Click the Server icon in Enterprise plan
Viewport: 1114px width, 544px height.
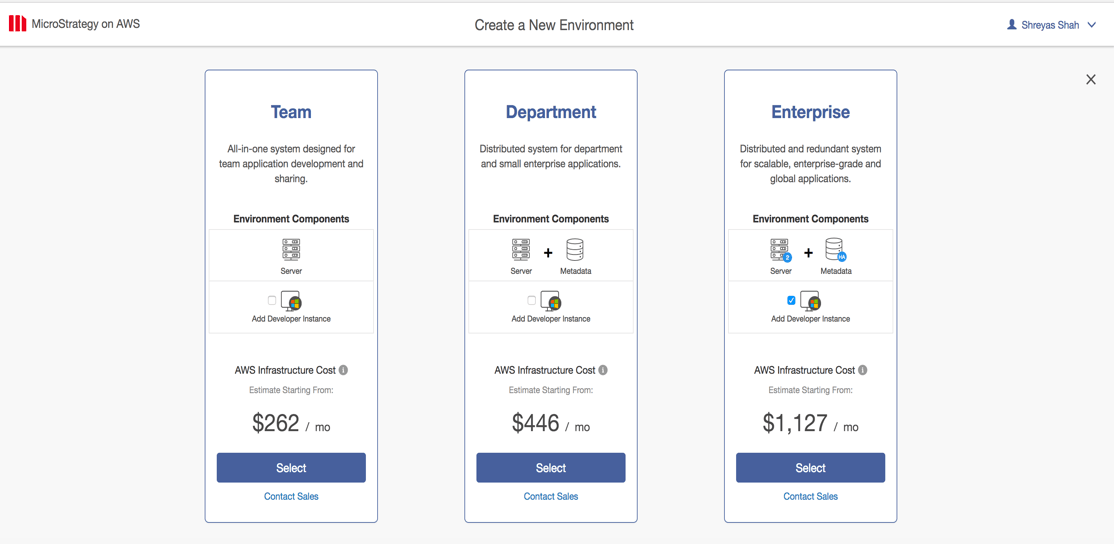(x=780, y=249)
